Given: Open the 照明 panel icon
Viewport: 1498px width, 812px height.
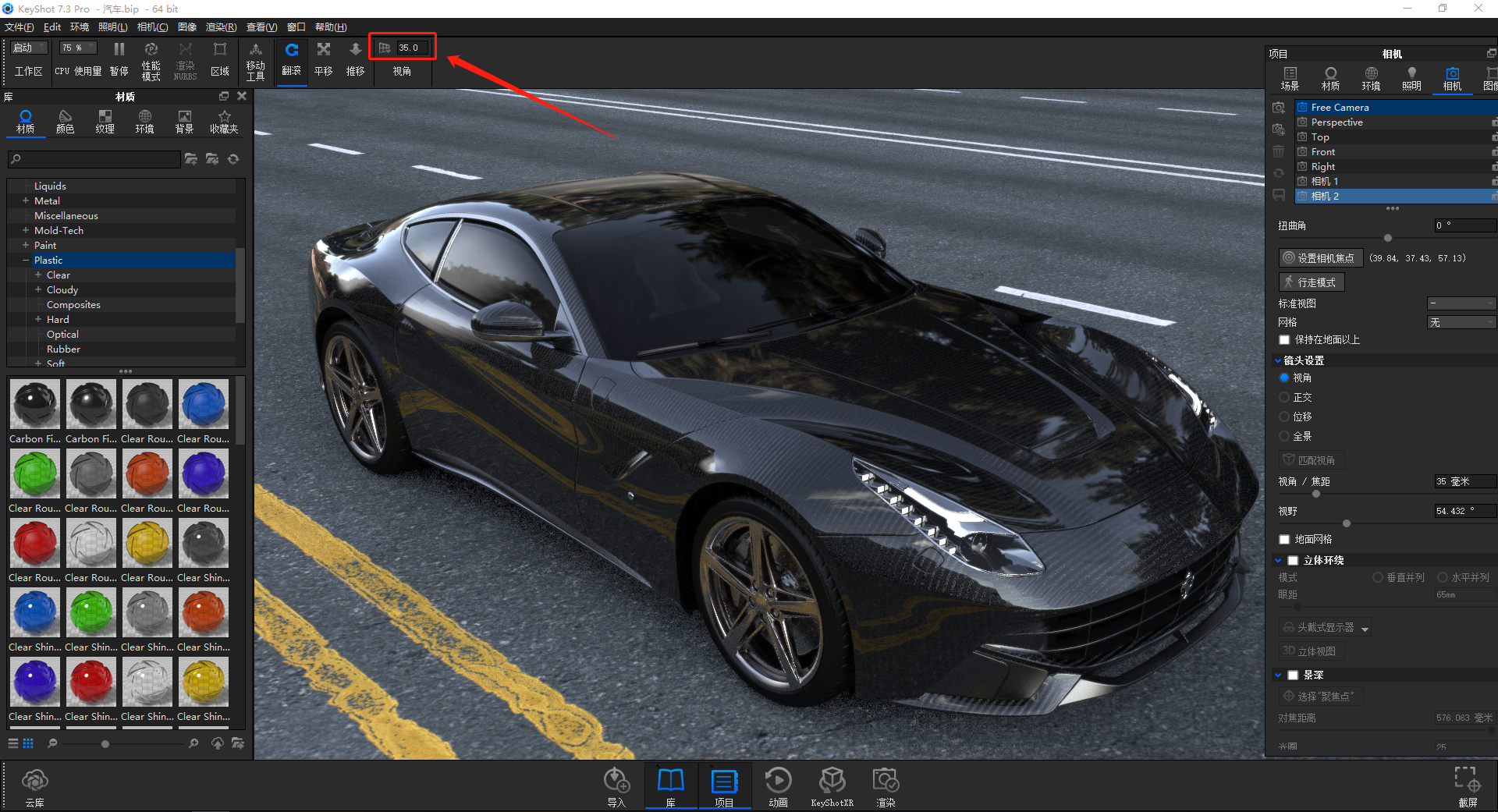Looking at the screenshot, I should tap(1411, 78).
